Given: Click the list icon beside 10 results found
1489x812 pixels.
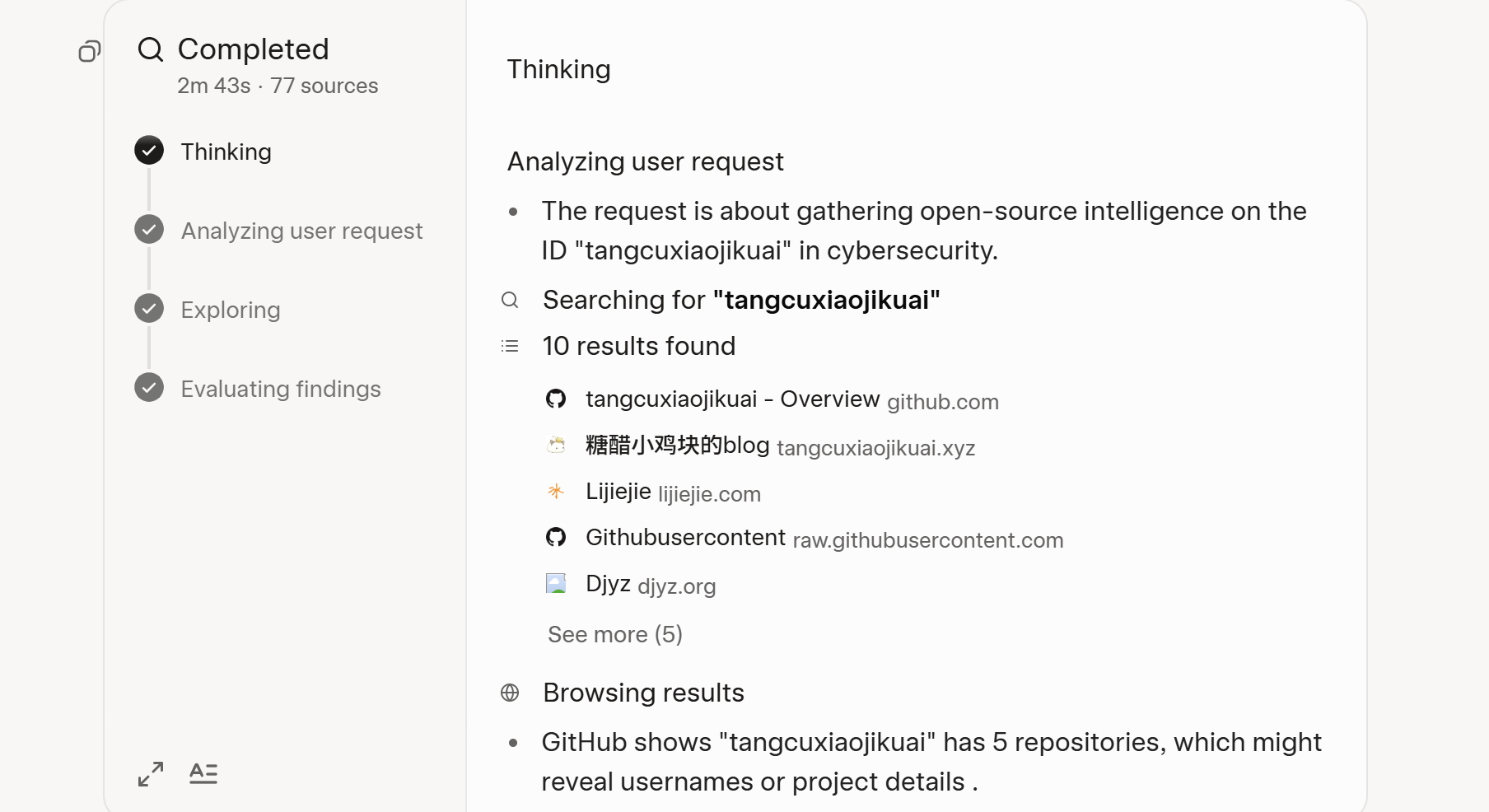Looking at the screenshot, I should coord(510,346).
